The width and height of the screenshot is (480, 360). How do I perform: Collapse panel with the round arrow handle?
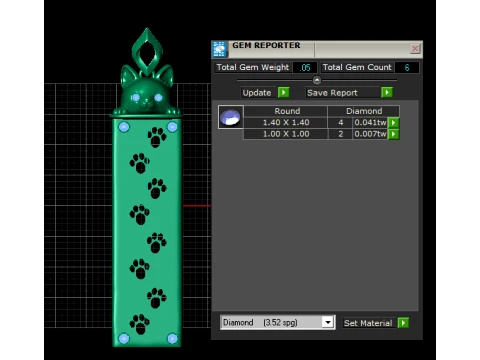click(317, 80)
